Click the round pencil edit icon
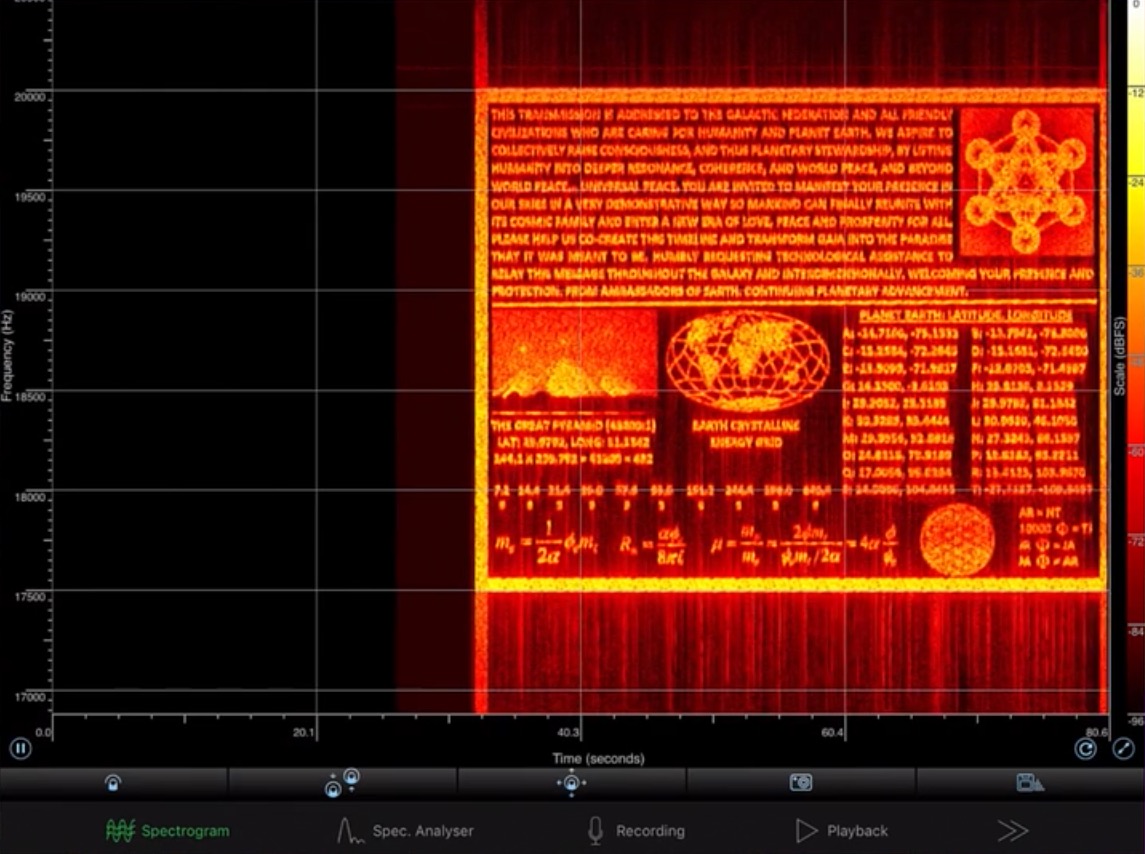Viewport: 1145px width, 854px height. [1123, 748]
